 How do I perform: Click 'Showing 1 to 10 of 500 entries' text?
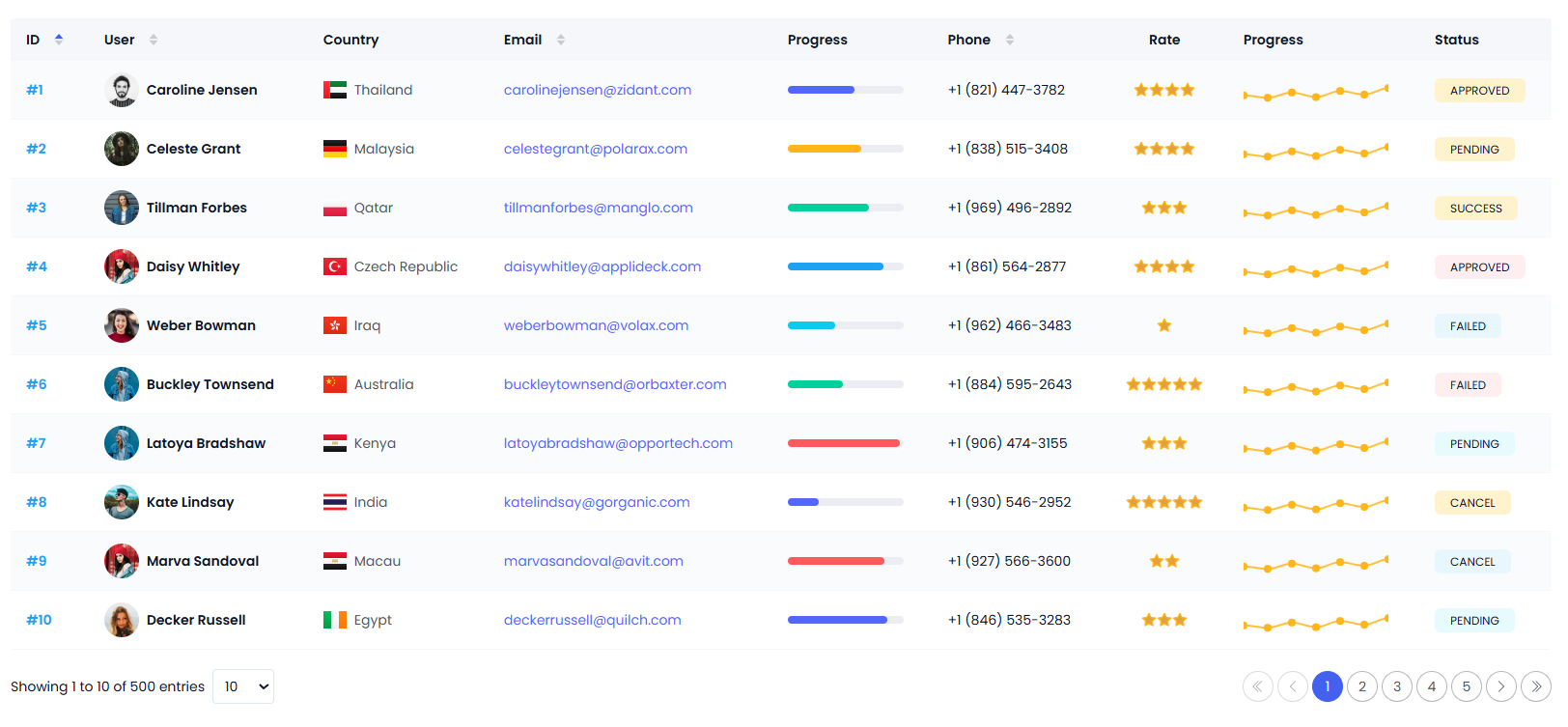[x=107, y=686]
